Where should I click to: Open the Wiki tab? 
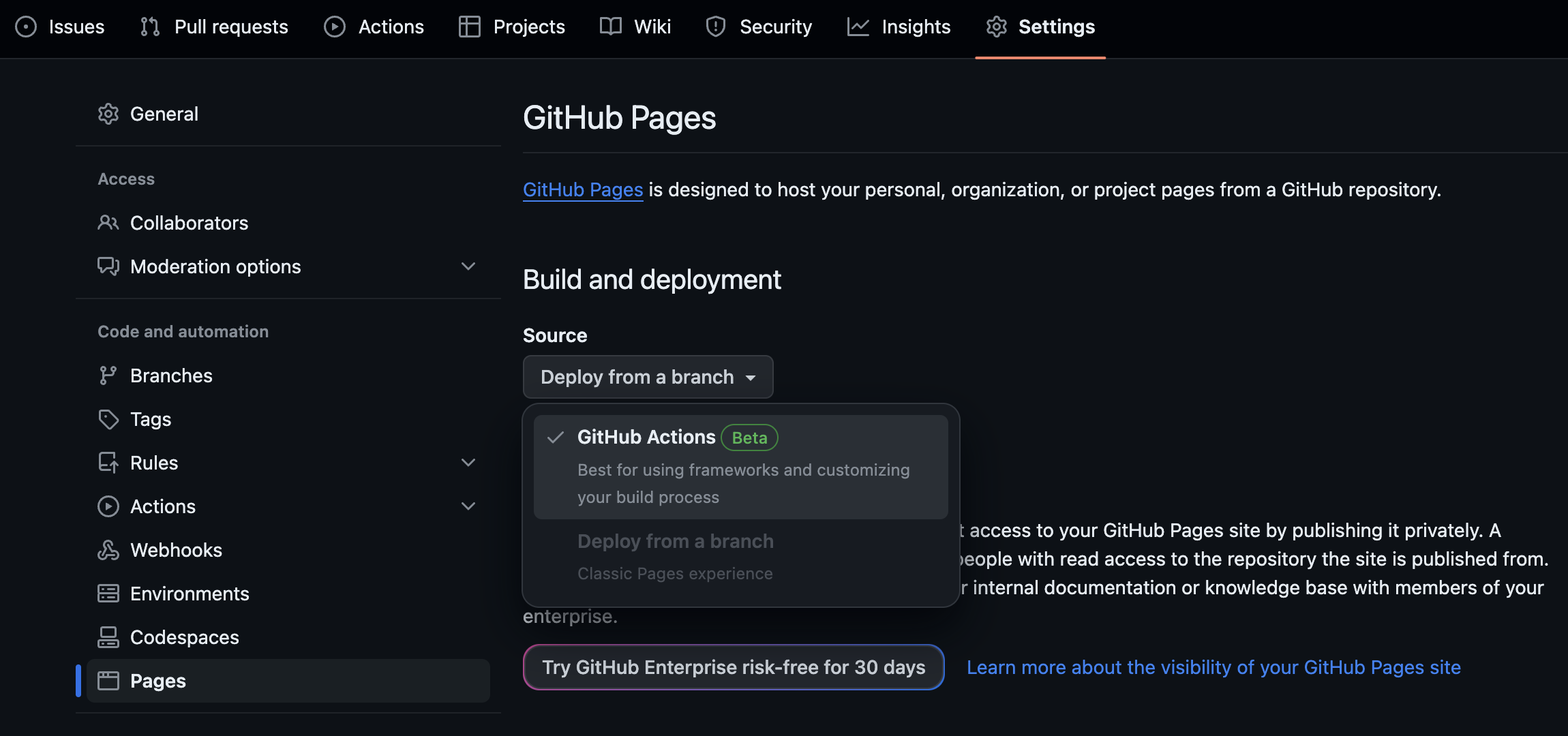635,27
